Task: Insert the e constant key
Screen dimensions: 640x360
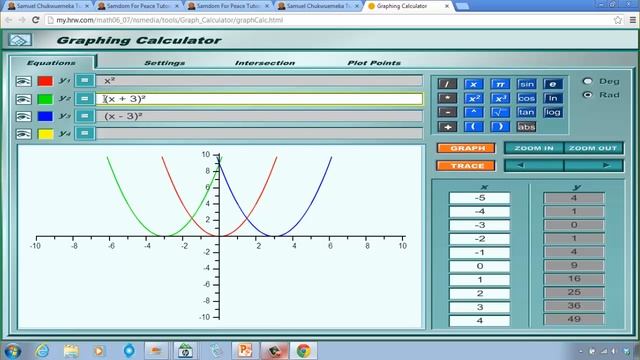Action: click(553, 84)
